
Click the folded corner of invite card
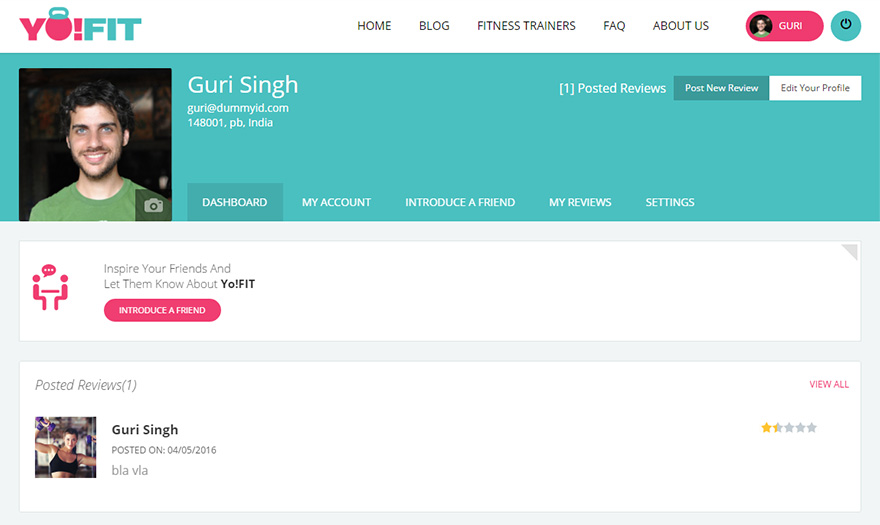coord(850,250)
